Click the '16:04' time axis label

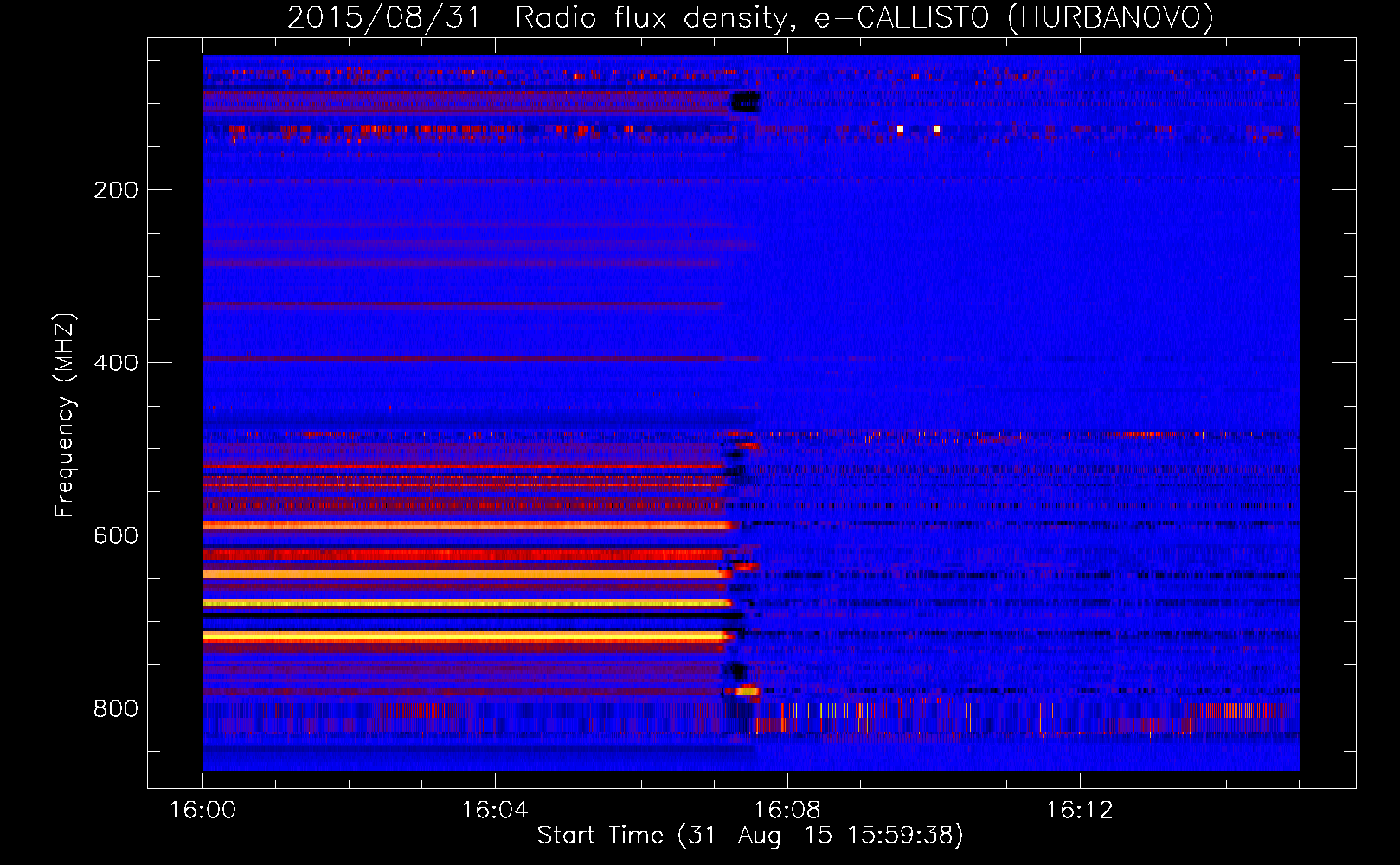pos(495,811)
